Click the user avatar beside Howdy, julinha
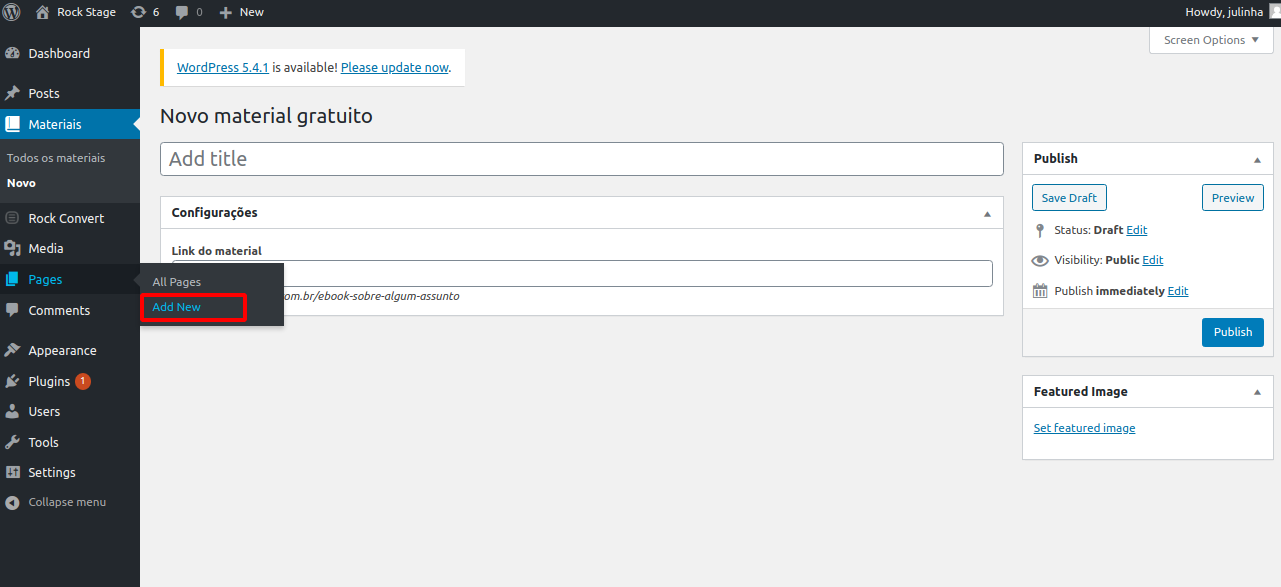The height and width of the screenshot is (587, 1281). [1274, 12]
